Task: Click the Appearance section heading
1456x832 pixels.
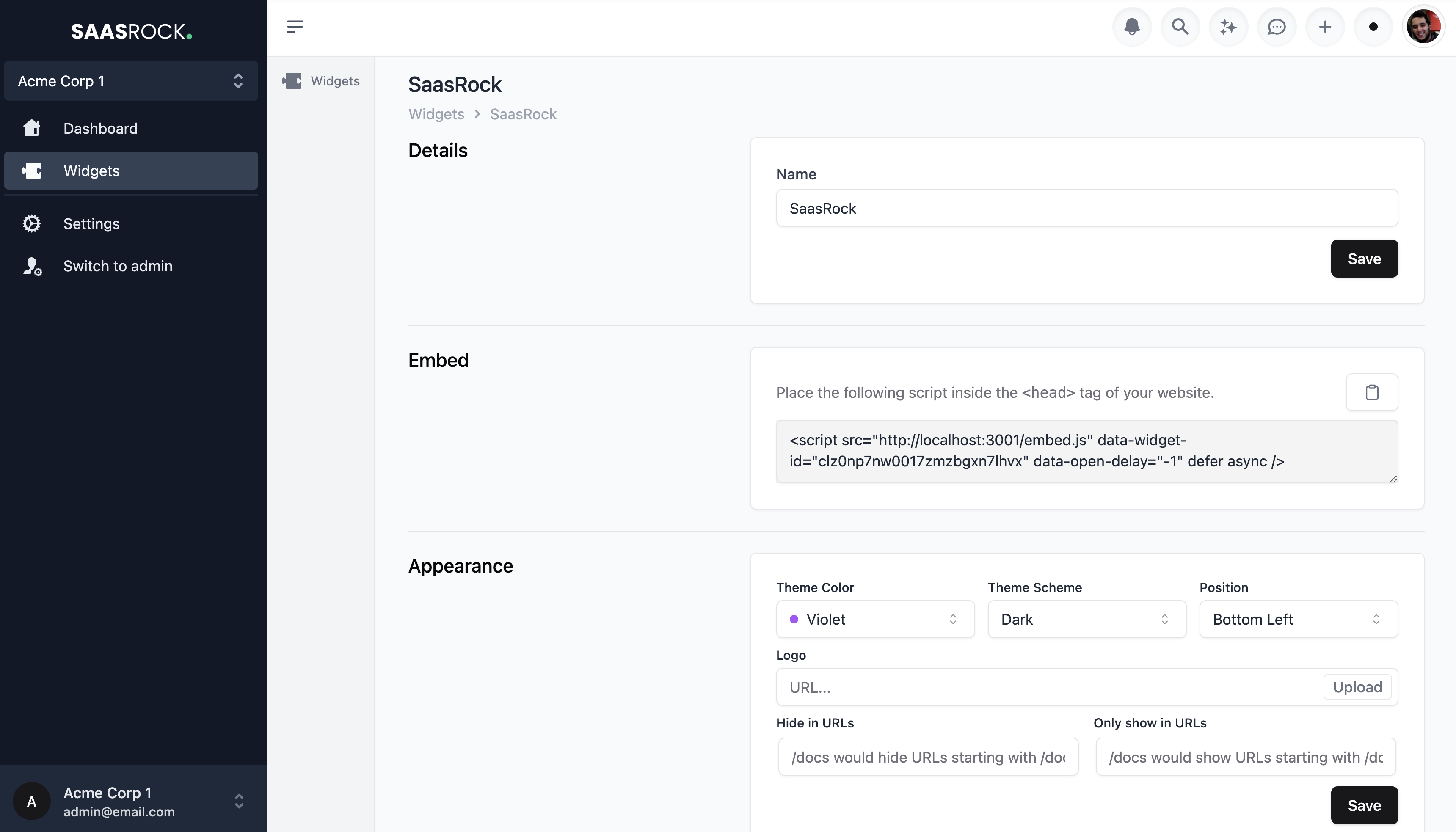Action: pos(461,566)
